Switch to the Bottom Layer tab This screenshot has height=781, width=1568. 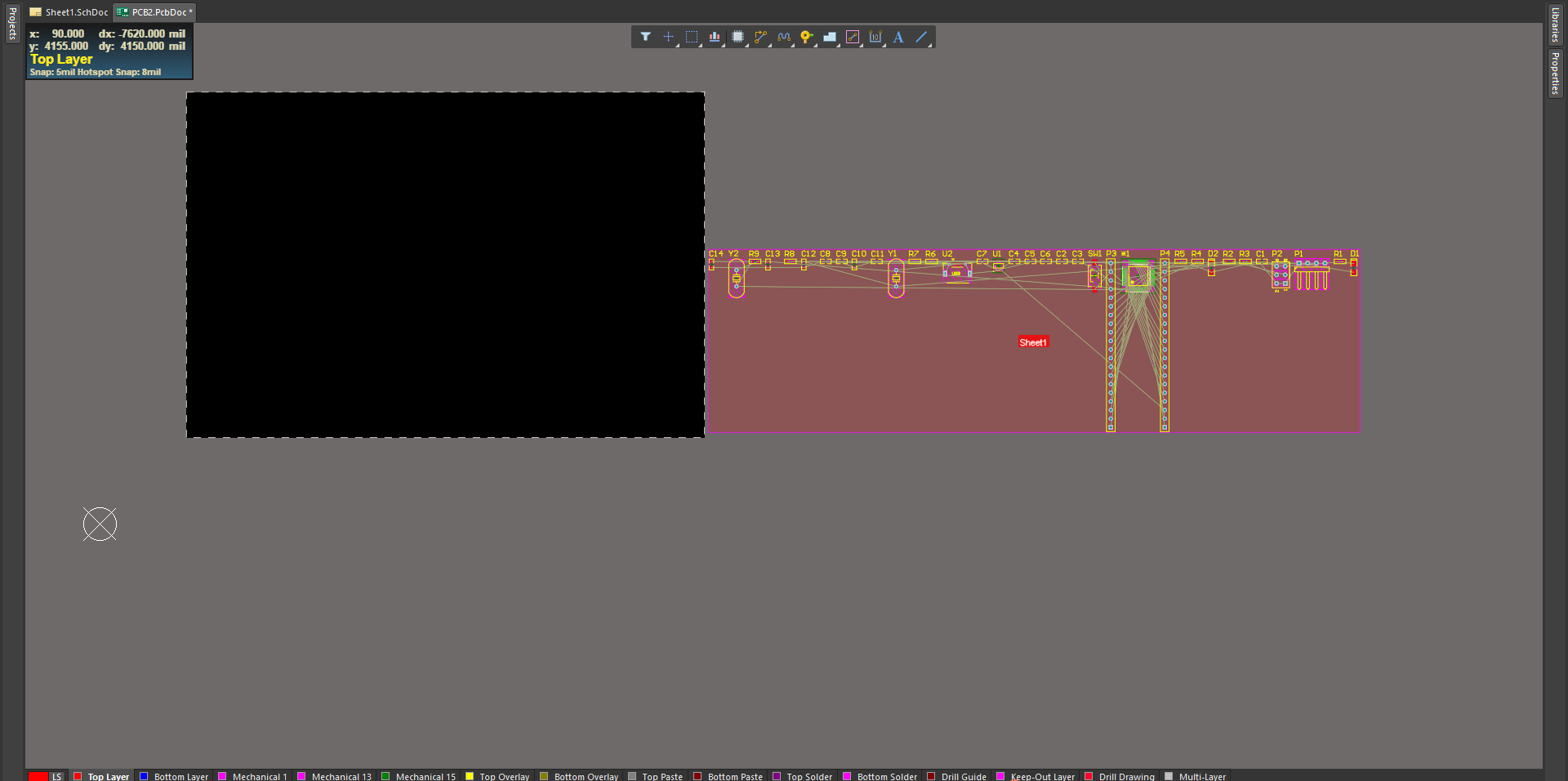(174, 776)
